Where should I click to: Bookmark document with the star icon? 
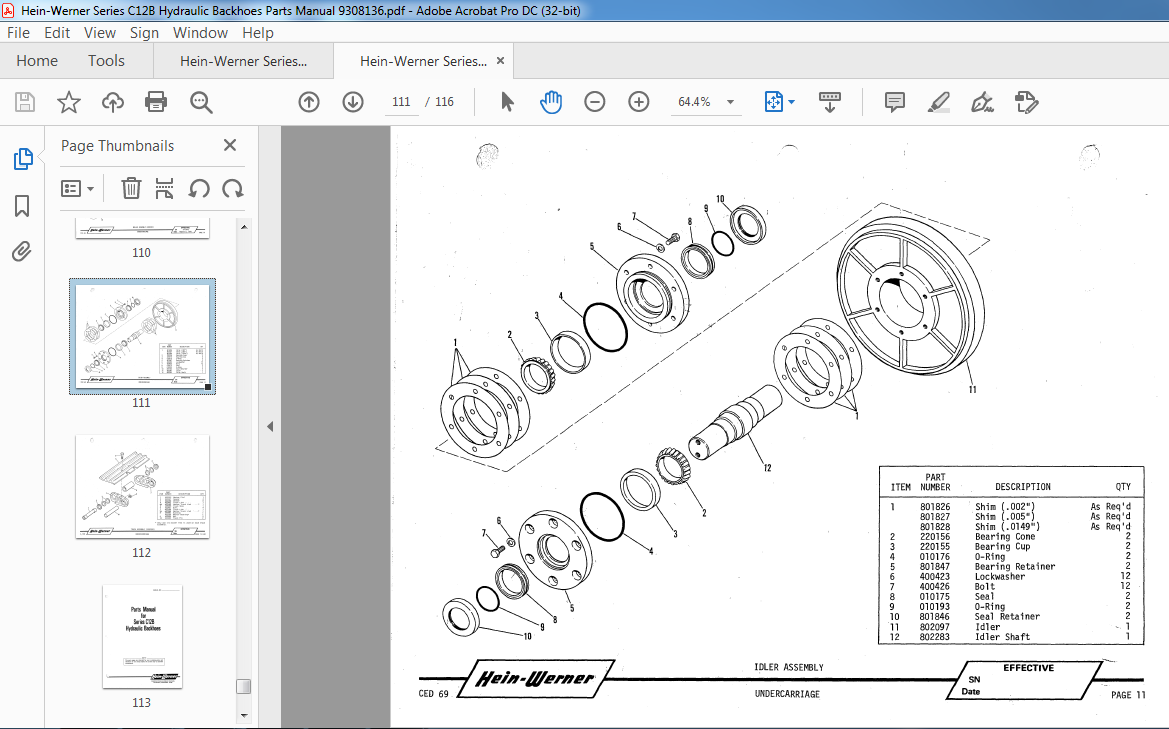[x=69, y=102]
